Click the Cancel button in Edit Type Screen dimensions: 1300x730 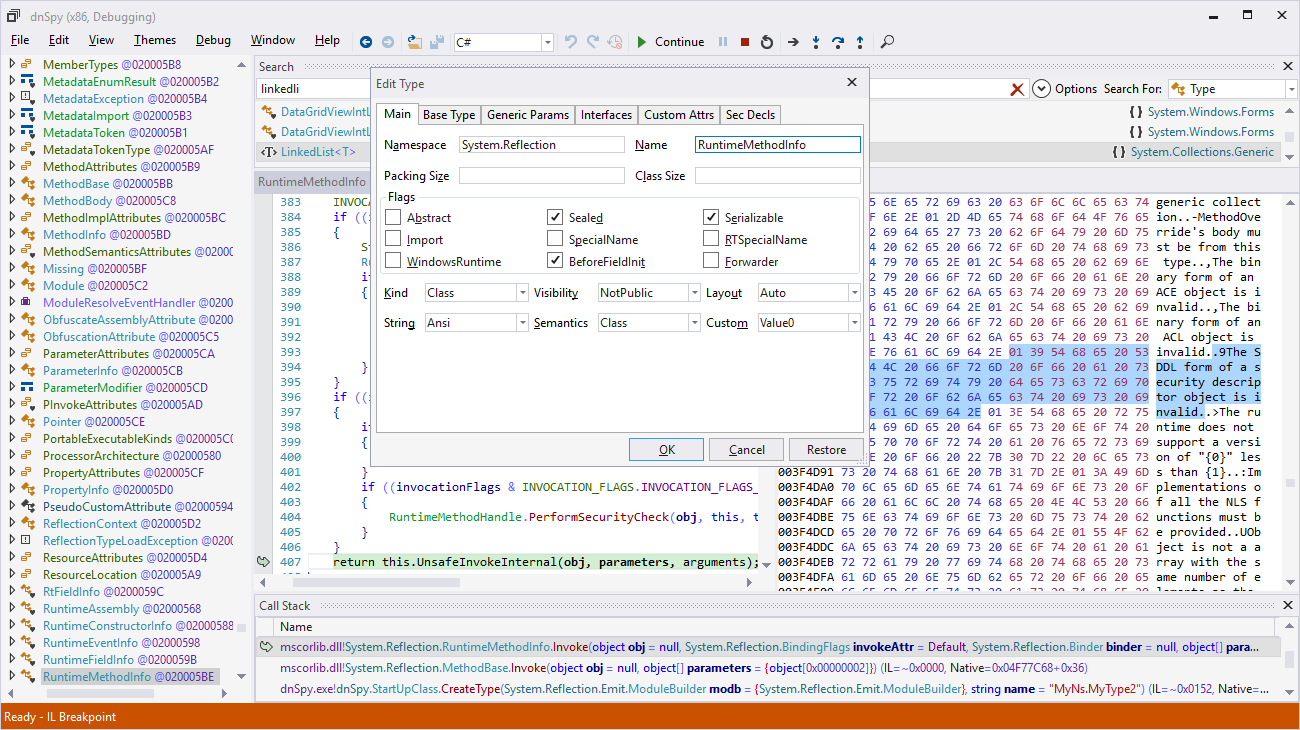click(x=747, y=449)
